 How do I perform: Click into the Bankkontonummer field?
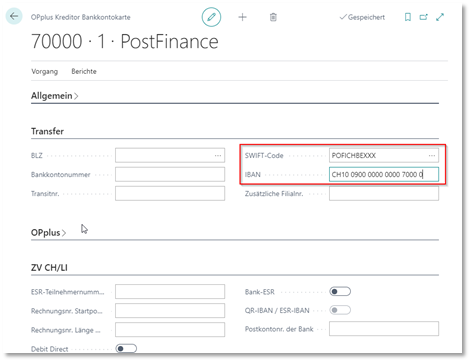point(170,174)
